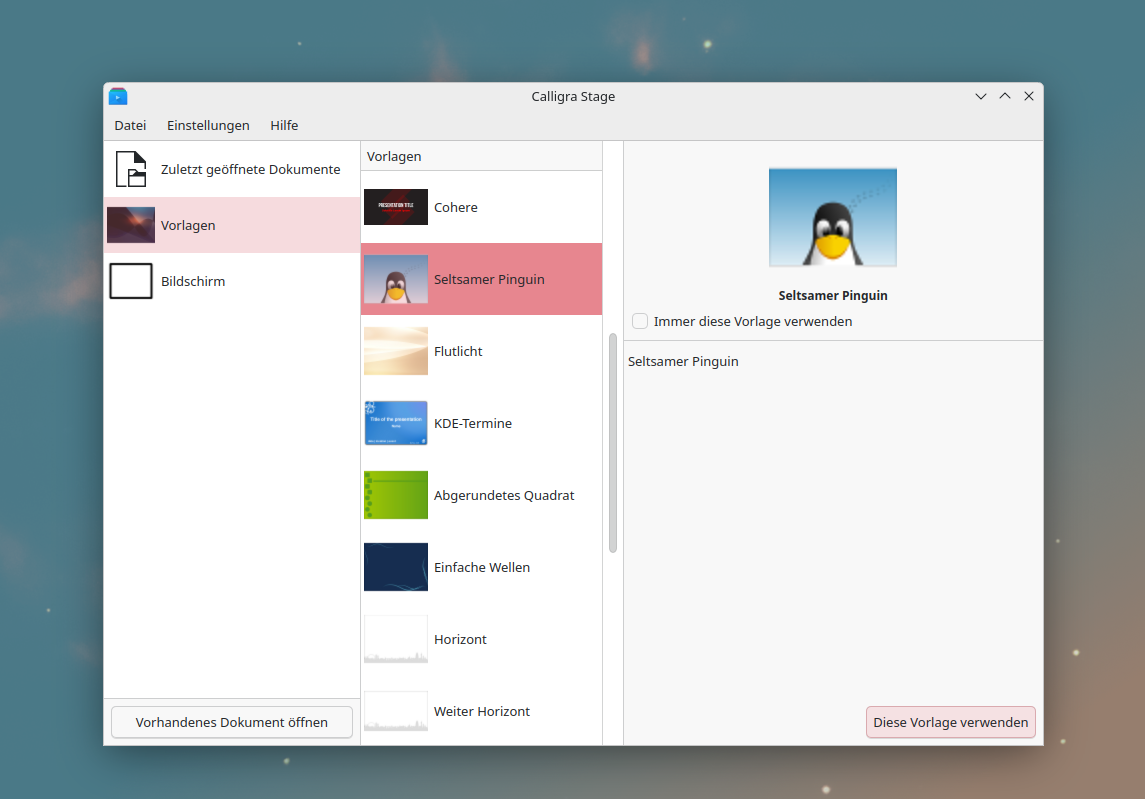The width and height of the screenshot is (1145, 799).
Task: Open the Hilfe menu
Action: (284, 126)
